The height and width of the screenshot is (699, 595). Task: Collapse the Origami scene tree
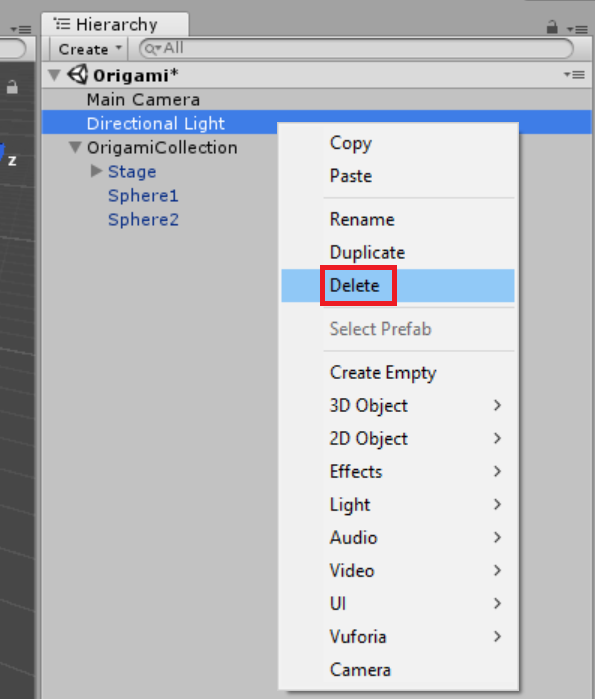pyautogui.click(x=54, y=75)
